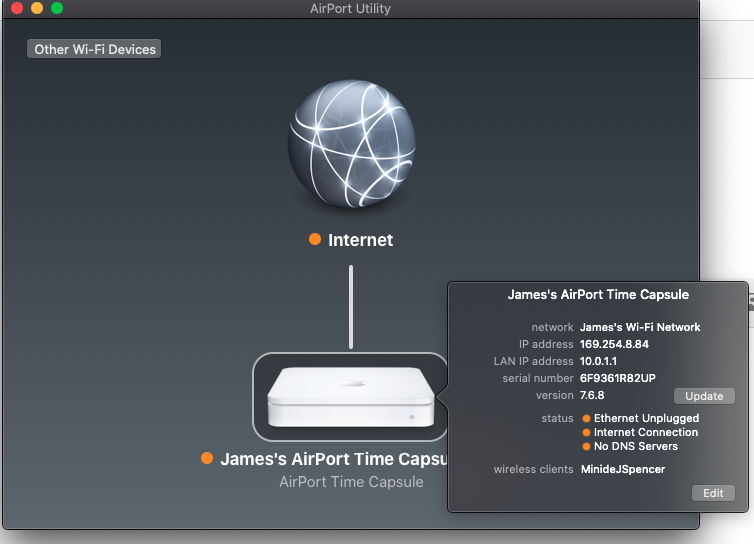Screen dimensions: 754x544
Task: Click the No DNS Servers status item
Action: (x=636, y=446)
